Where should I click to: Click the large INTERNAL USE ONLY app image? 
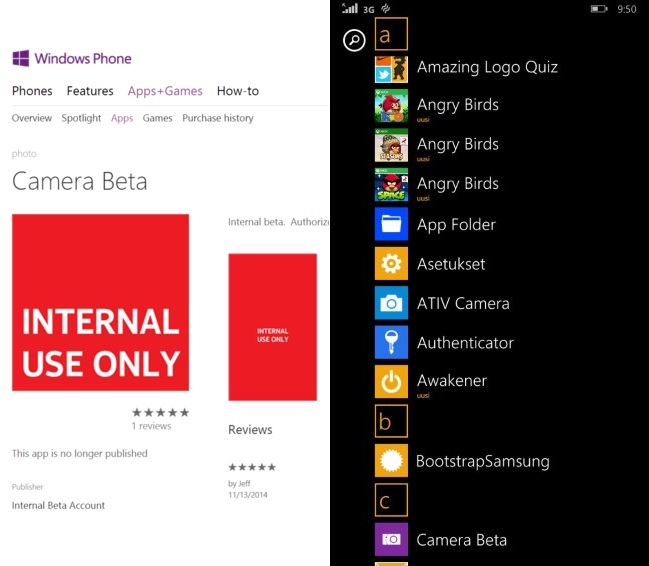point(101,302)
